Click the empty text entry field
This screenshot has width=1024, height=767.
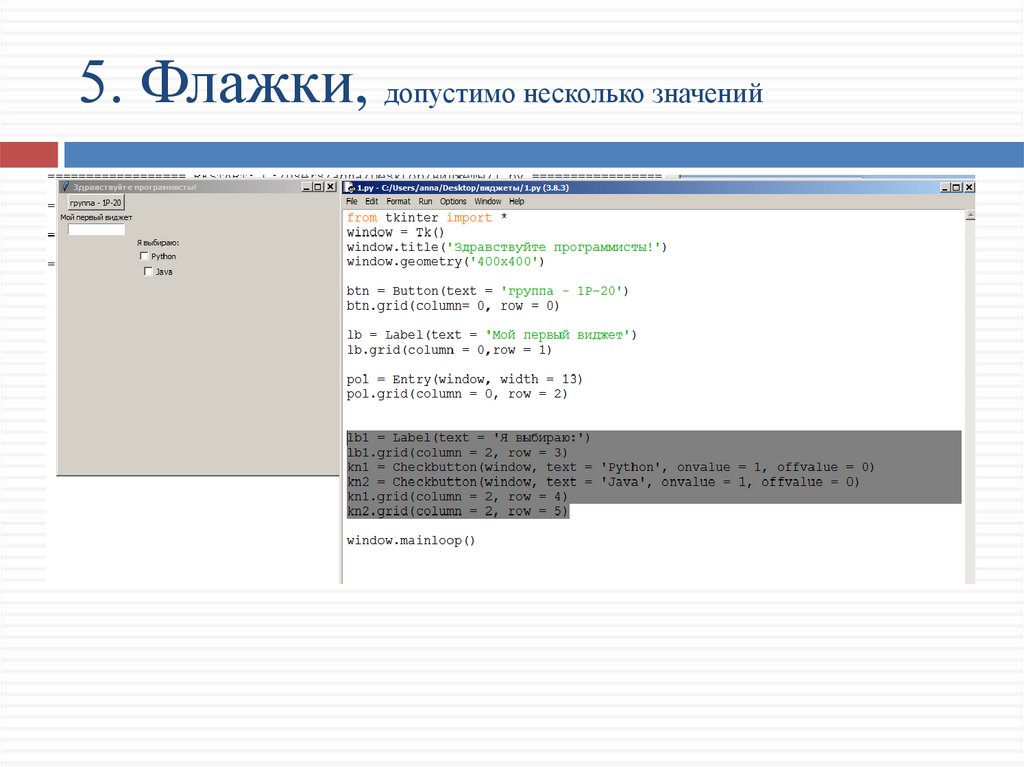(x=96, y=229)
